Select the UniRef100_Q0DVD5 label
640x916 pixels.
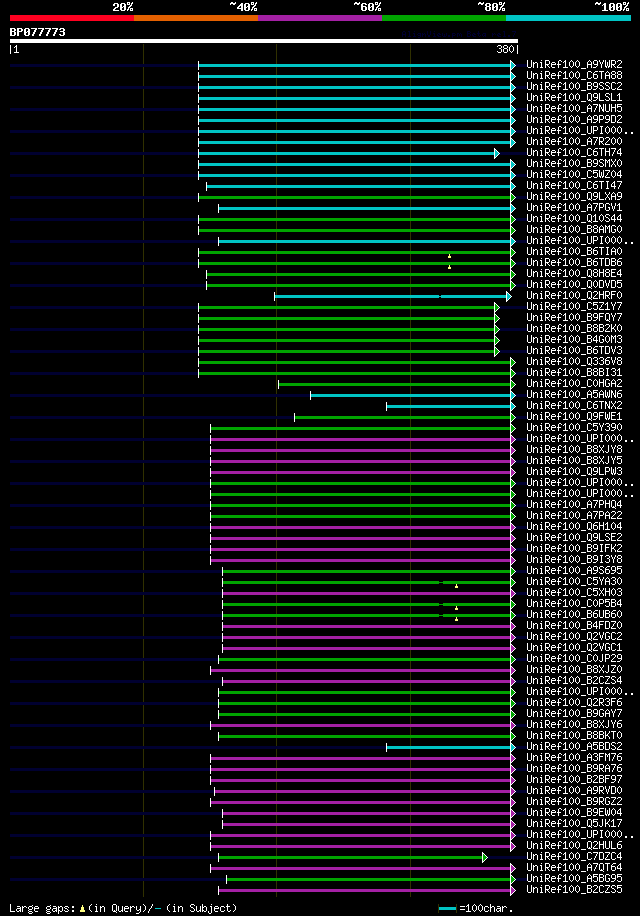pyautogui.click(x=574, y=284)
